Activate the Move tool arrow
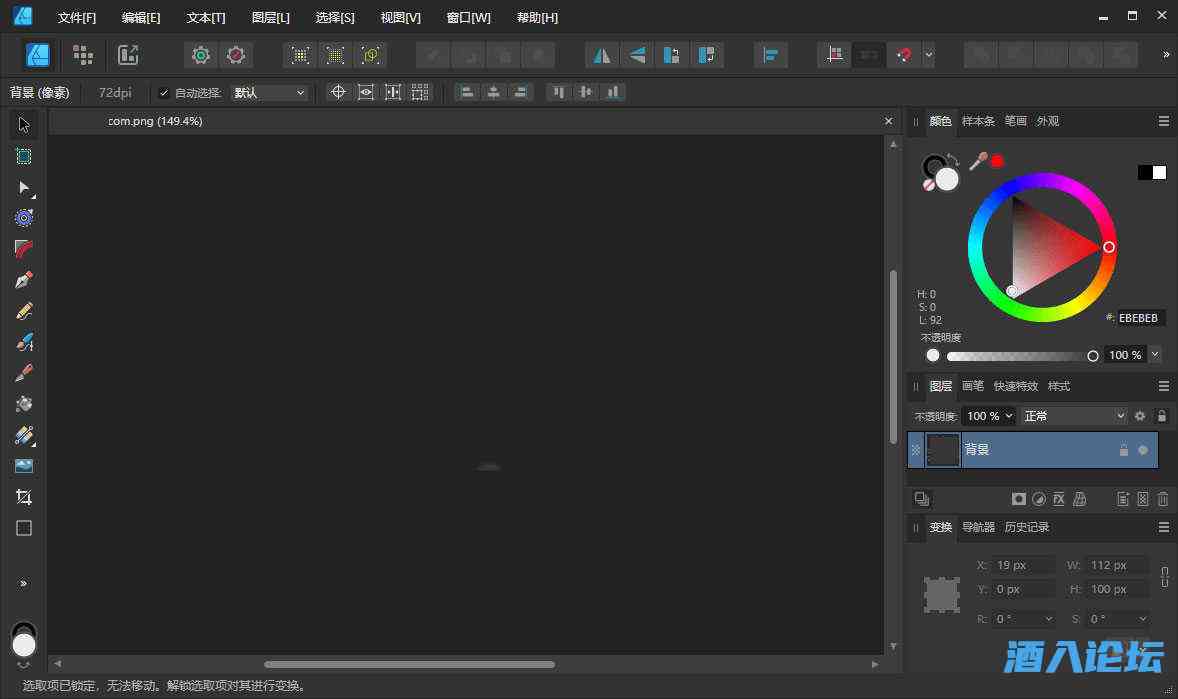 (24, 125)
